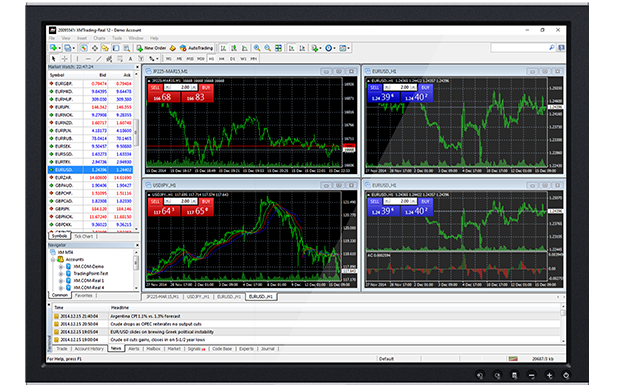Select EURUSD row in Market Watch
Image resolution: width=626 pixels, height=385 pixels.
click(x=91, y=170)
